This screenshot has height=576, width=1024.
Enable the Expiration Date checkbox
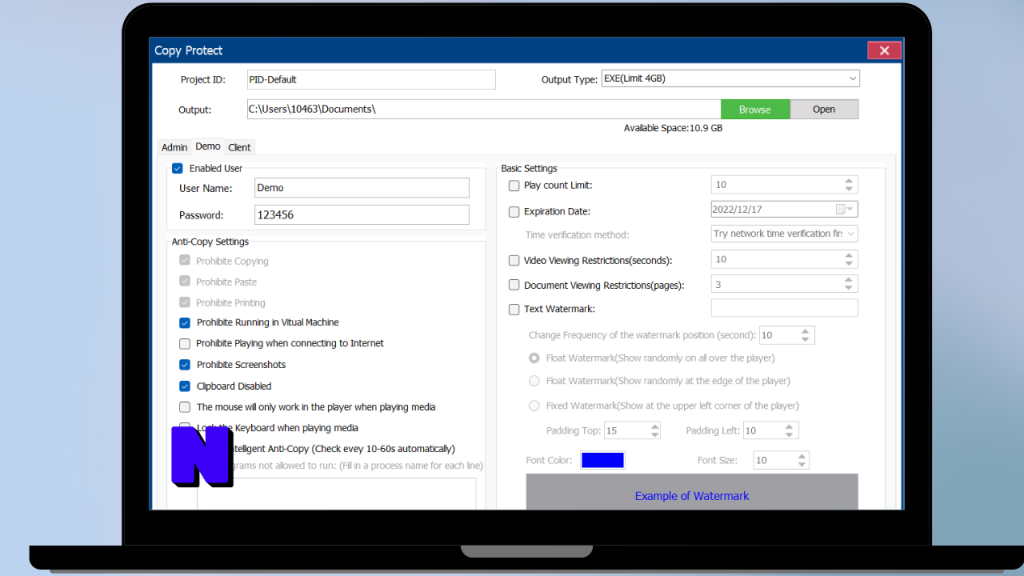point(514,212)
